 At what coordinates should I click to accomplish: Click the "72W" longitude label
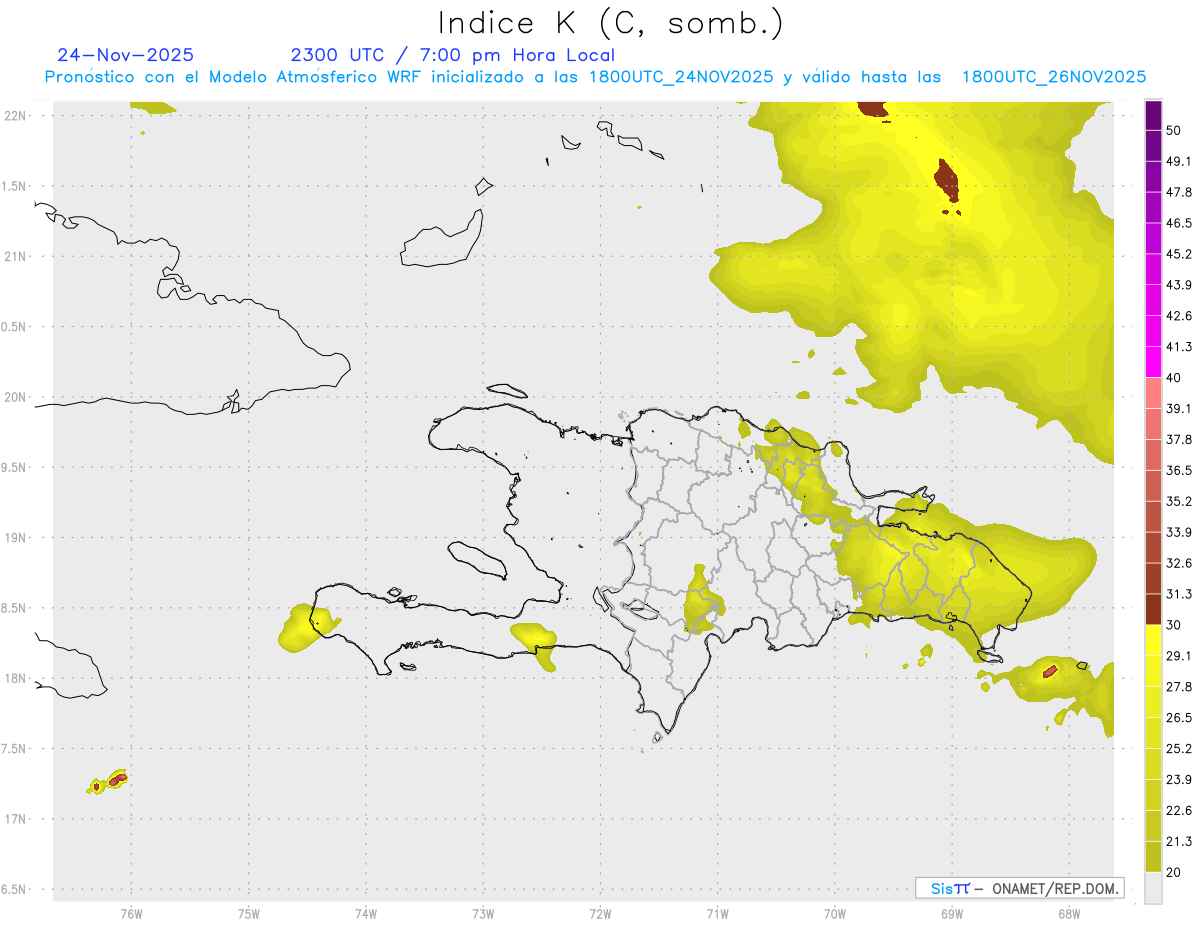click(600, 914)
